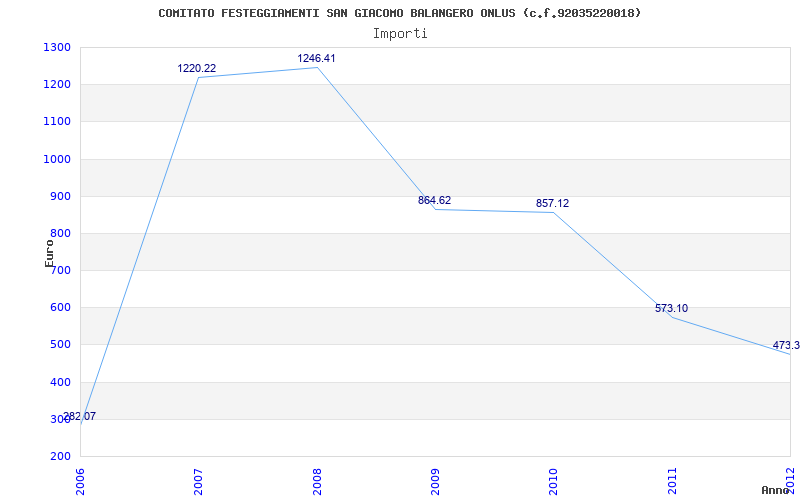Click the 1100 y-axis tick label
This screenshot has width=800, height=500.
point(57,122)
